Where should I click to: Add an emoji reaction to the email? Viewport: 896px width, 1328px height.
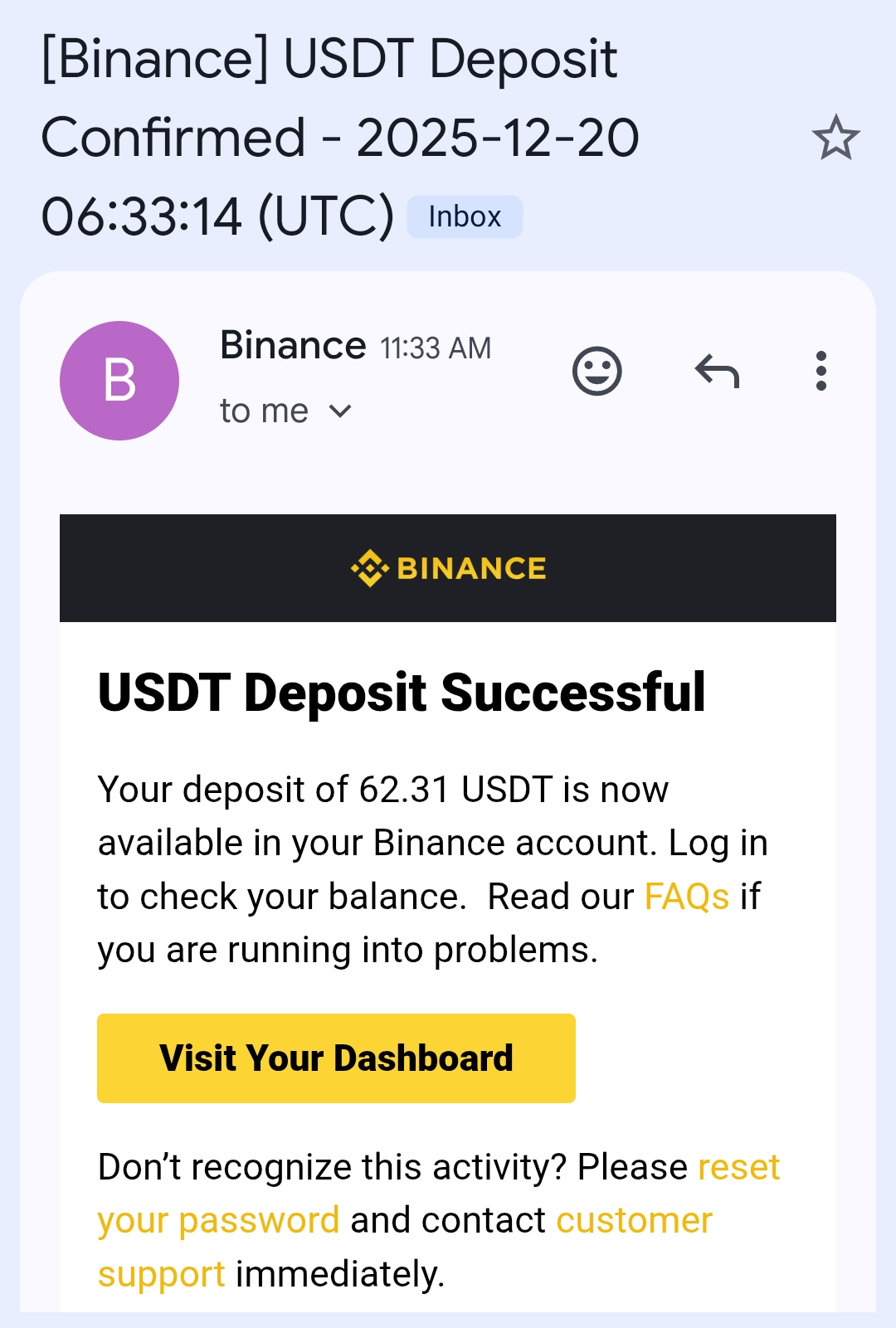(x=597, y=371)
